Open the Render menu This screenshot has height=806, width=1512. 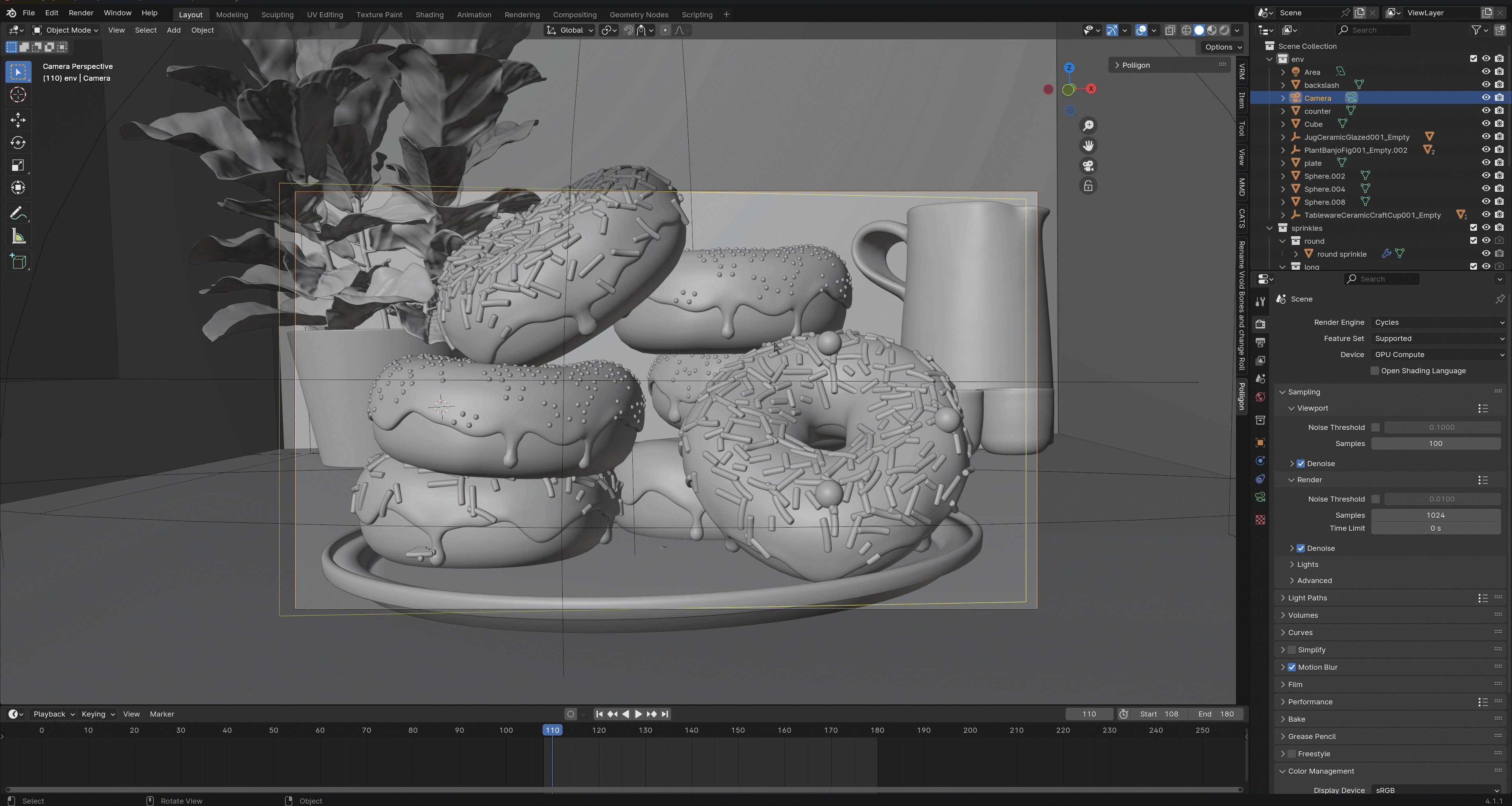80,12
